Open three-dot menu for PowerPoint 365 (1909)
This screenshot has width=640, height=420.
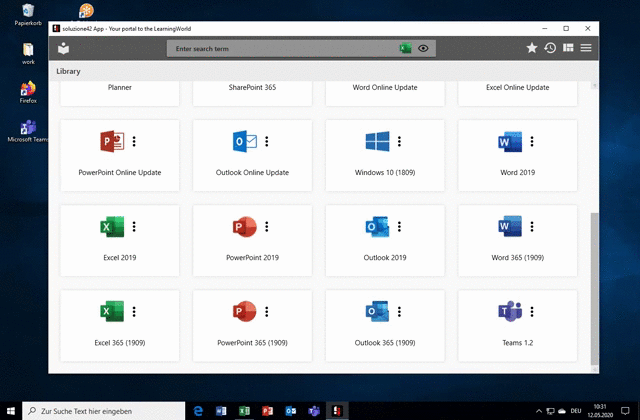pyautogui.click(x=267, y=312)
